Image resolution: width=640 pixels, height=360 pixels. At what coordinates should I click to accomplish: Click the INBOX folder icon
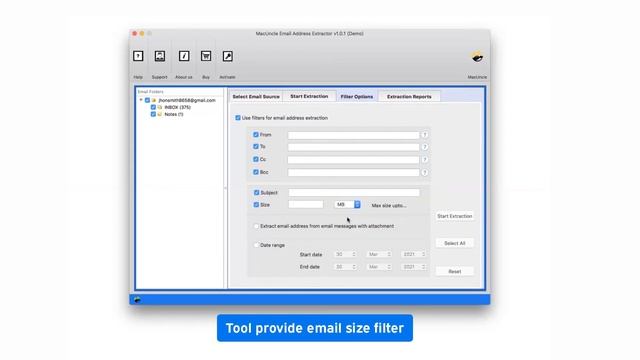coord(160,107)
